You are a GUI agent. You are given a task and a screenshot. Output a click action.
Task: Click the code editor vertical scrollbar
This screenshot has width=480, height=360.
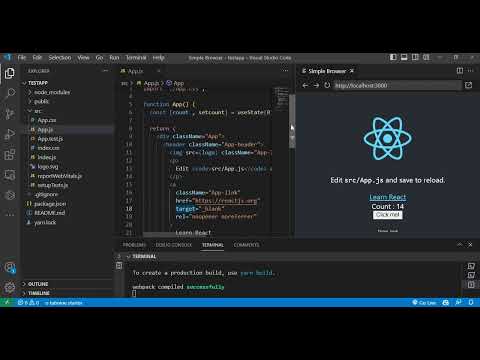292,122
